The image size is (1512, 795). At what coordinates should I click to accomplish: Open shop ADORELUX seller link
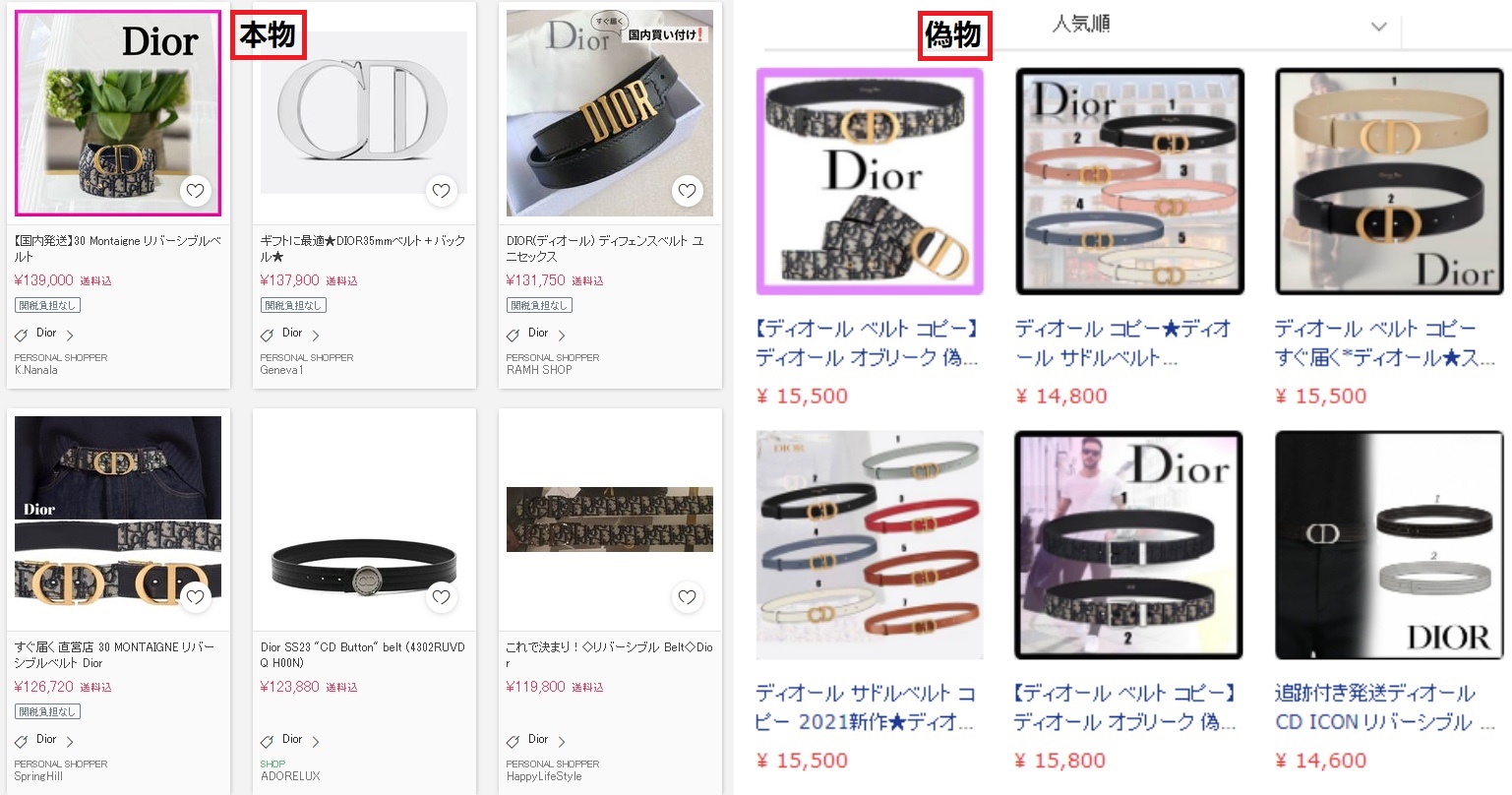(x=290, y=776)
